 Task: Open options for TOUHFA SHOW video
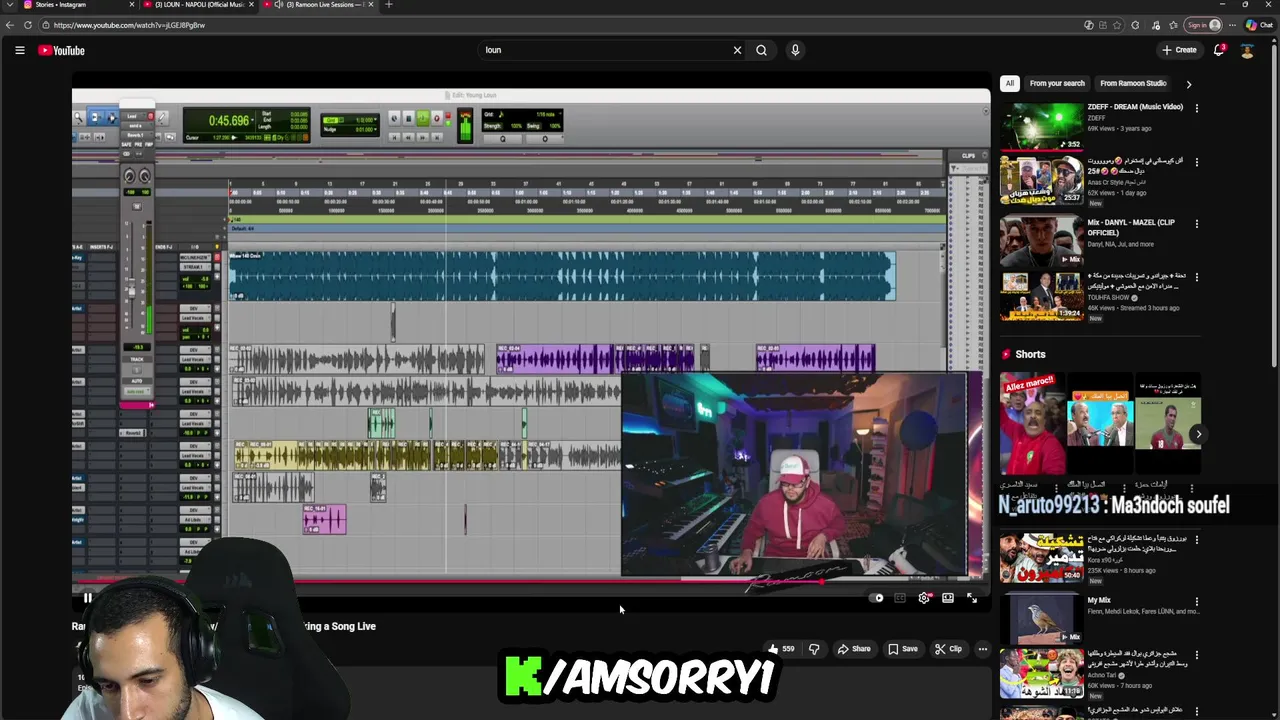(x=1197, y=278)
